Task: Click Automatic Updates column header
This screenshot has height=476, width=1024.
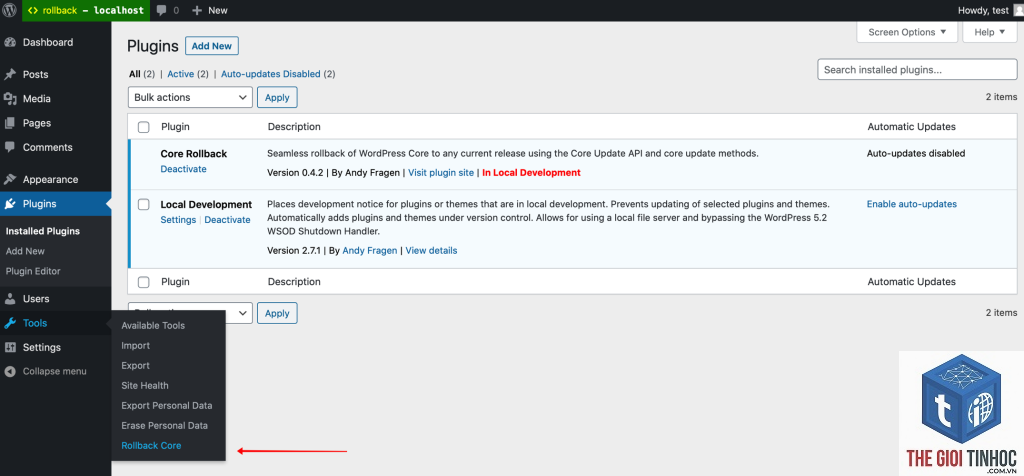Action: [x=911, y=127]
